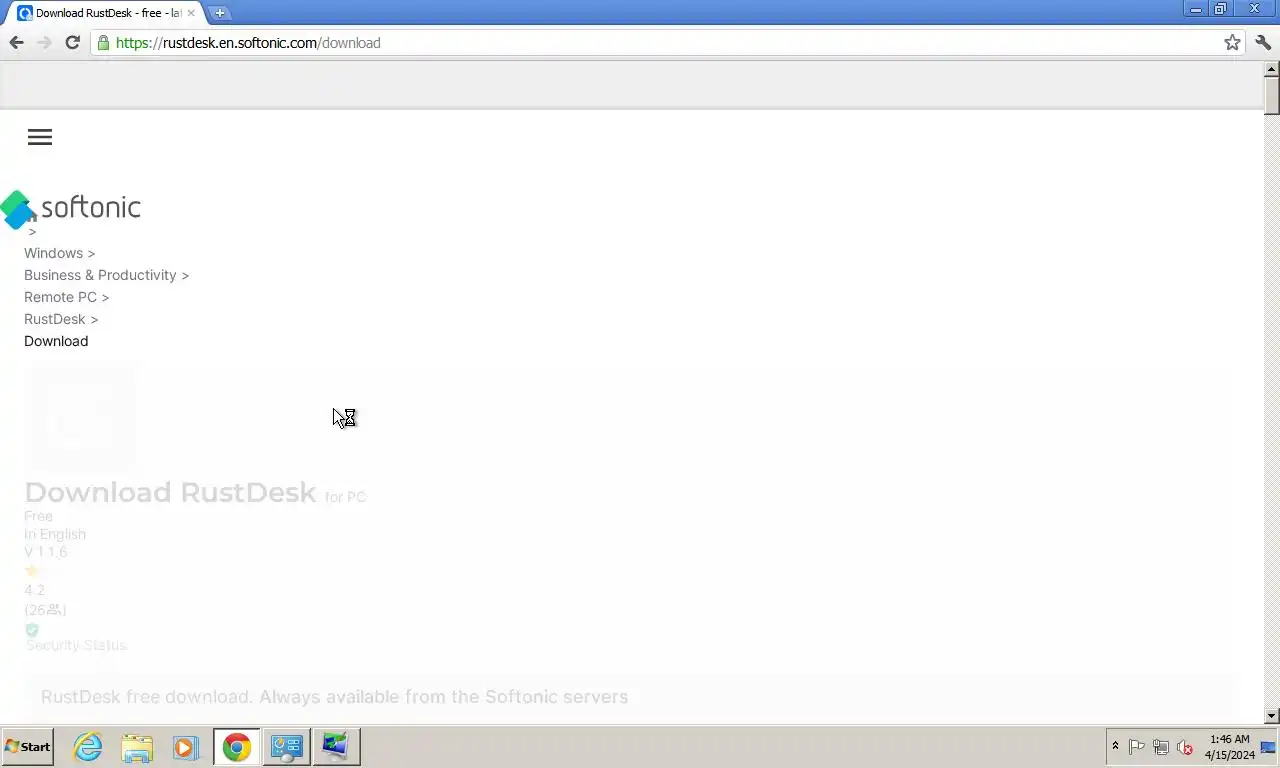Bookmark this page with the star icon

[1232, 42]
